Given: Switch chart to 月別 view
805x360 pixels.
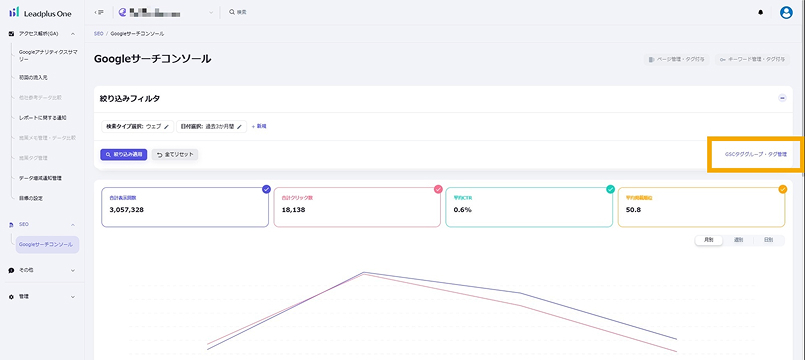Looking at the screenshot, I should [708, 240].
